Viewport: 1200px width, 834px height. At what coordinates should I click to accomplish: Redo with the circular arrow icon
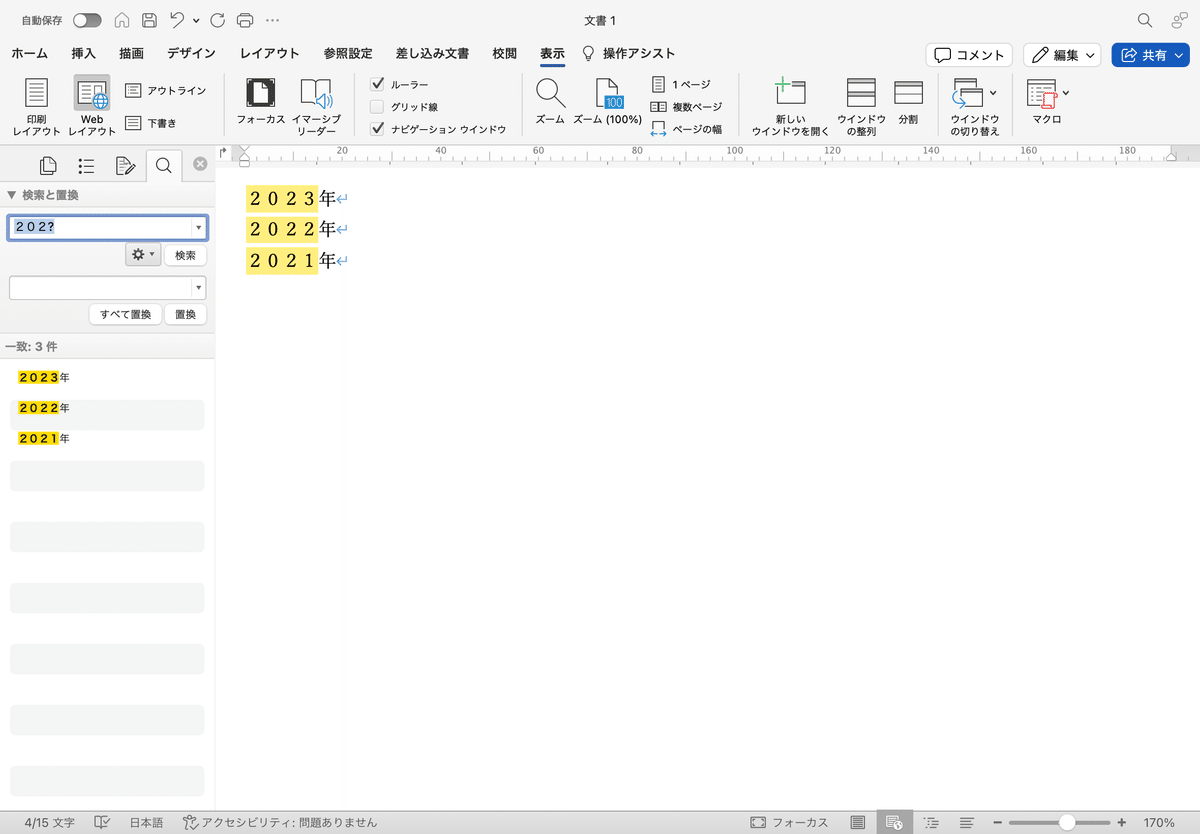218,20
